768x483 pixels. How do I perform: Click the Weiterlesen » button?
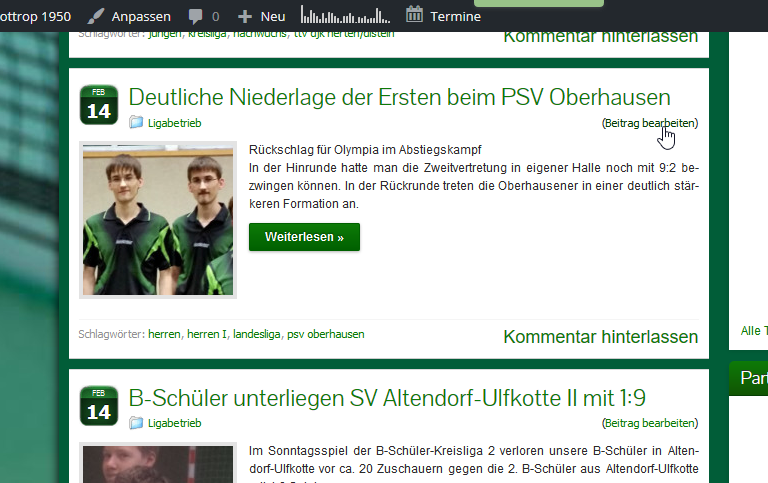(304, 237)
